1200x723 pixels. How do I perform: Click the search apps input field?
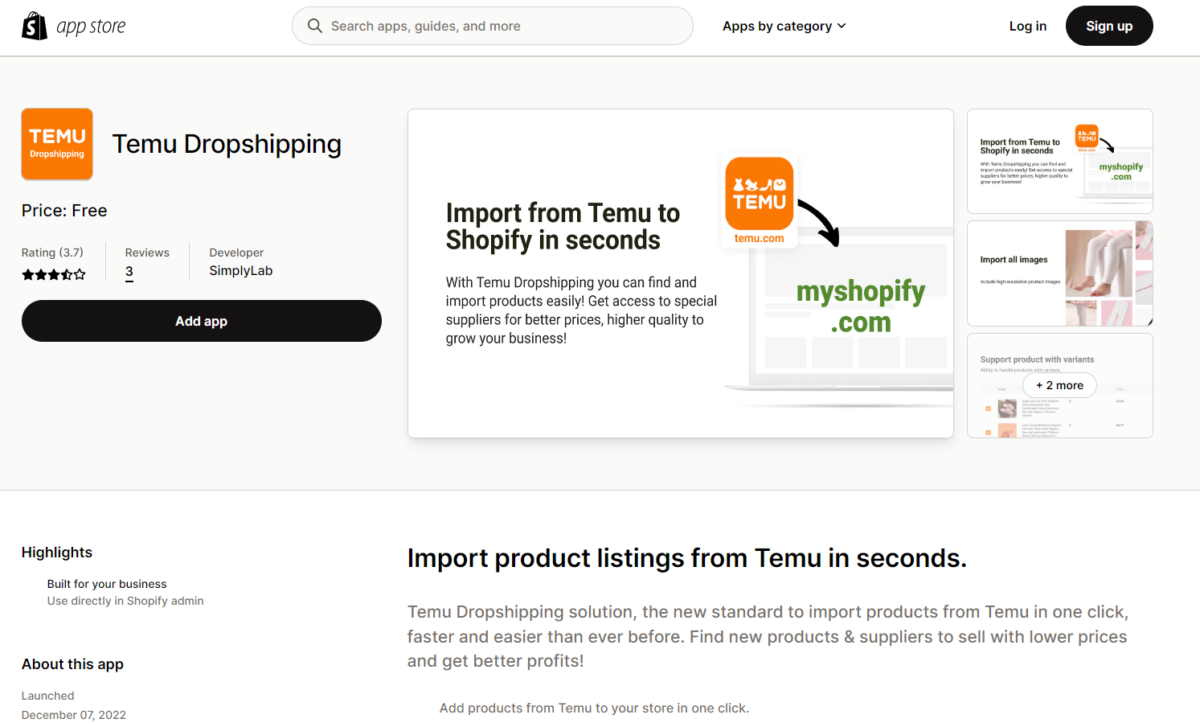tap(490, 25)
